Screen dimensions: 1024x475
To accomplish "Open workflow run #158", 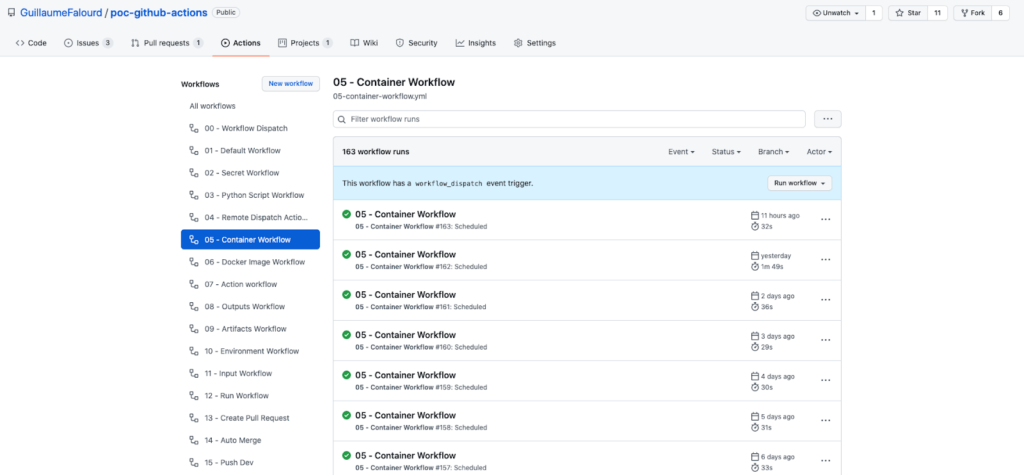I will point(405,416).
